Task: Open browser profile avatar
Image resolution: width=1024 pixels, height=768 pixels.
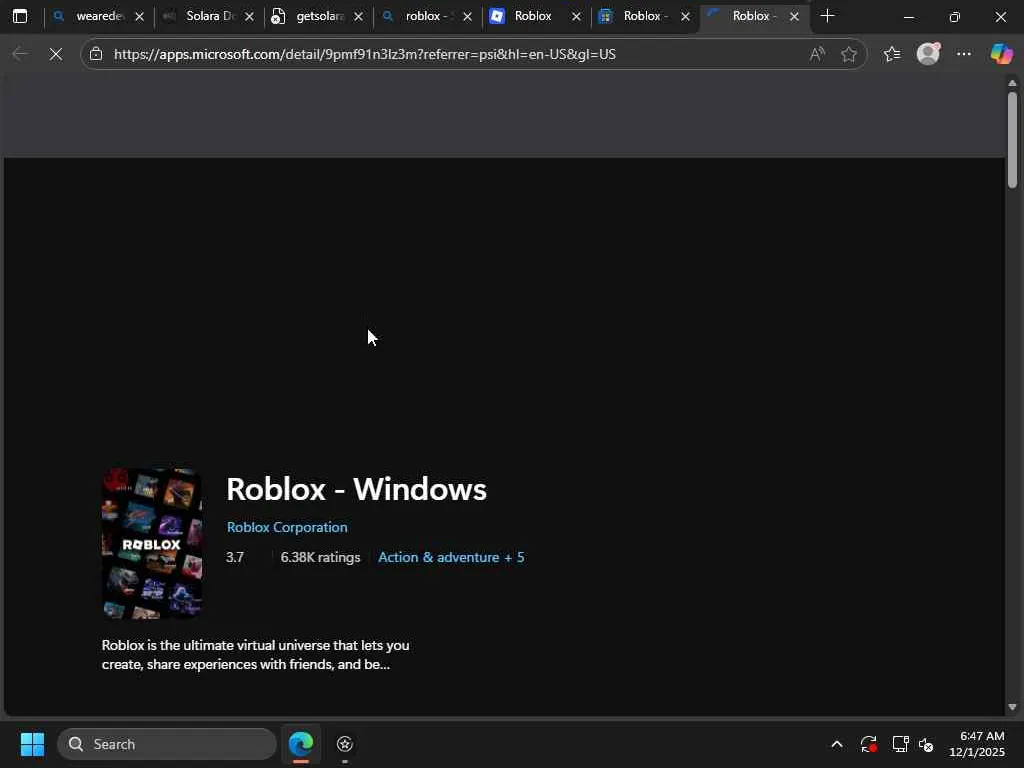Action: 928,54
